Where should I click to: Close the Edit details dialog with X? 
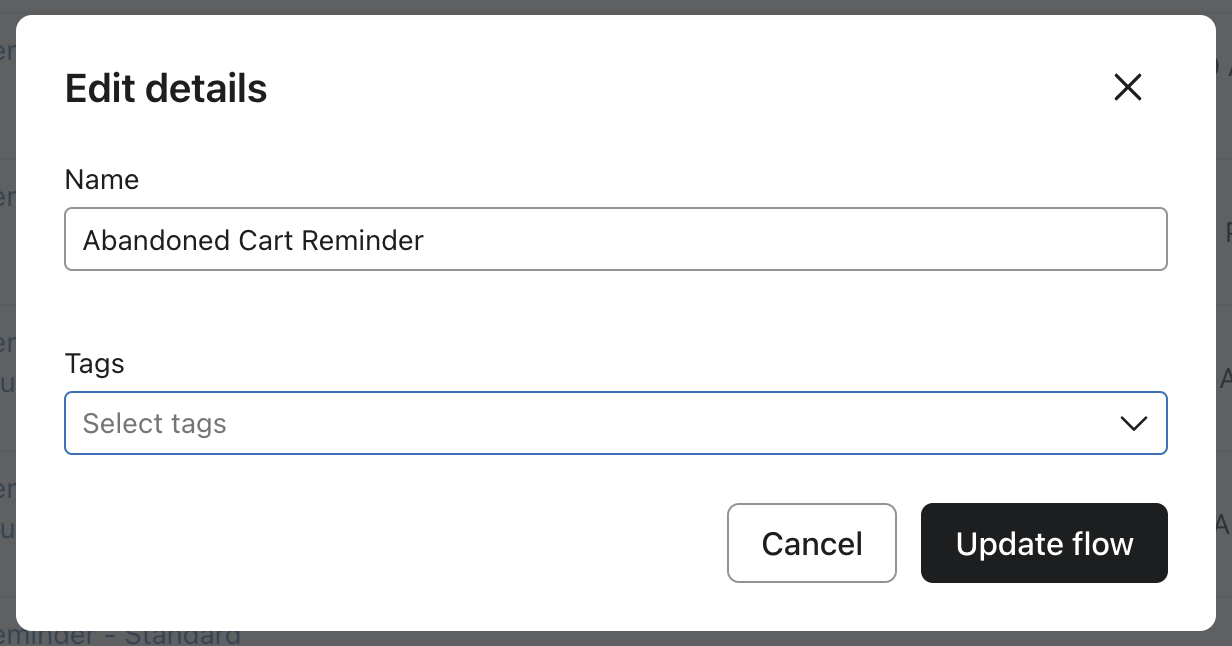[1127, 88]
